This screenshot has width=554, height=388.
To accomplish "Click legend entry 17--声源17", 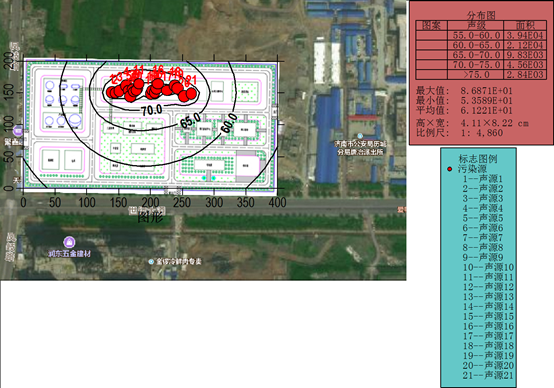I will [x=488, y=336].
